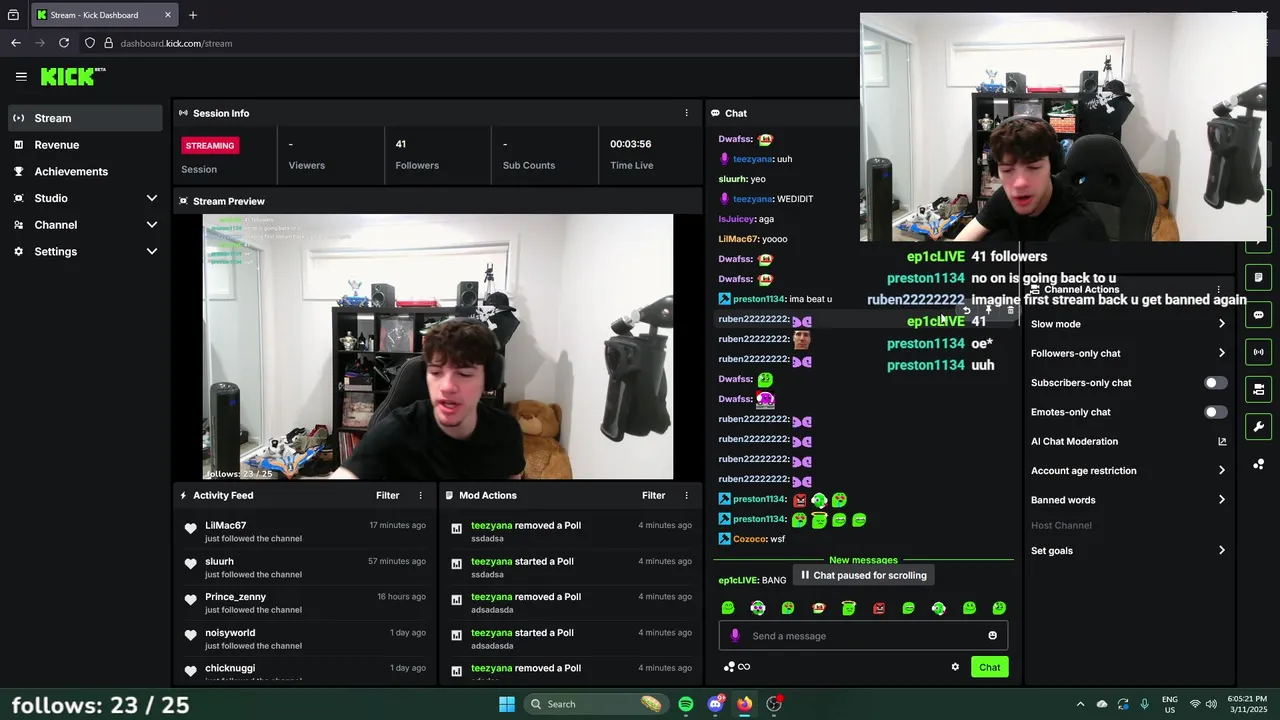Screen dimensions: 1280x720
Task: Reply to the hovered chat message
Action: pyautogui.click(x=966, y=310)
